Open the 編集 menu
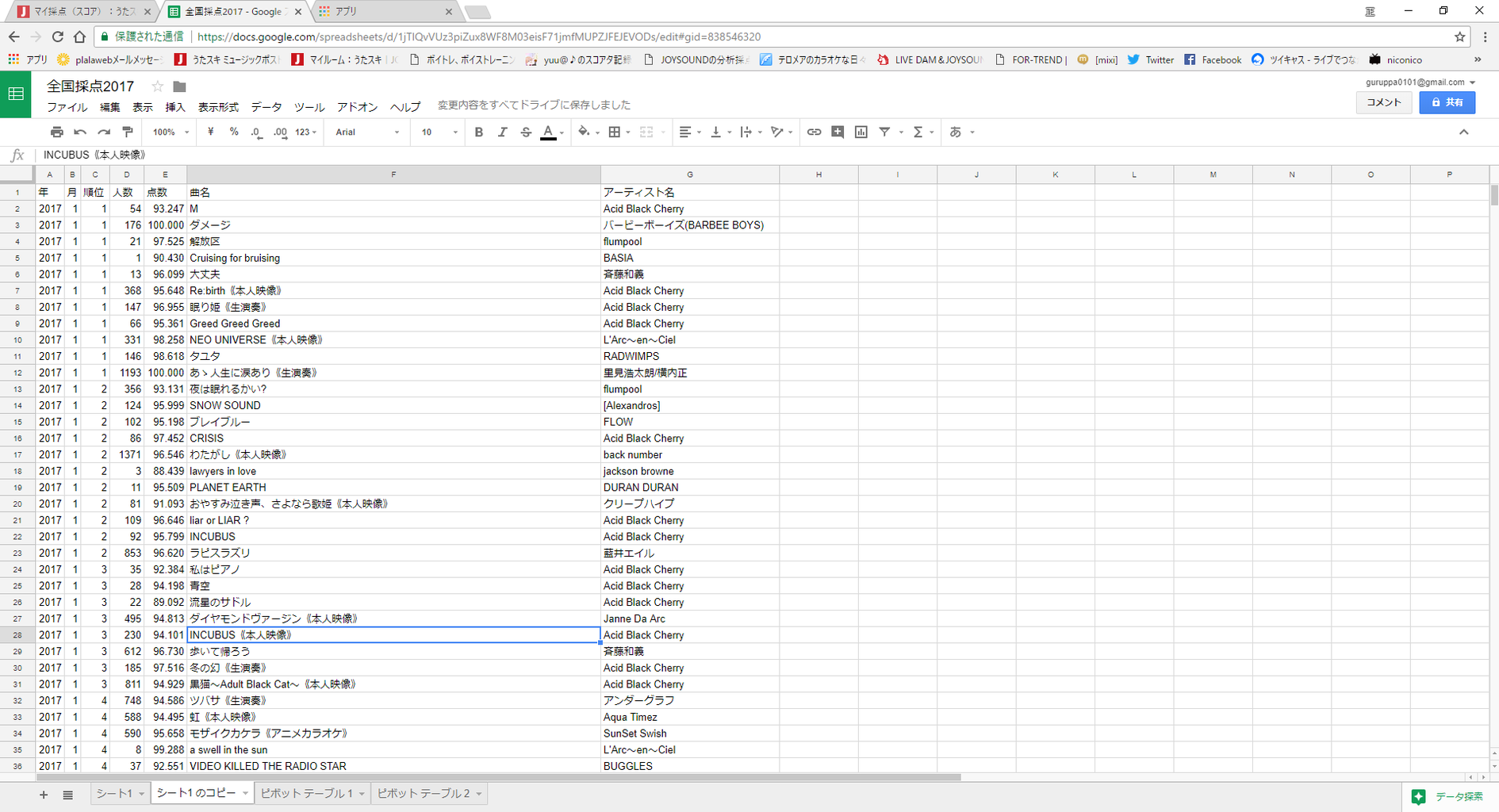1499x812 pixels. 109,107
